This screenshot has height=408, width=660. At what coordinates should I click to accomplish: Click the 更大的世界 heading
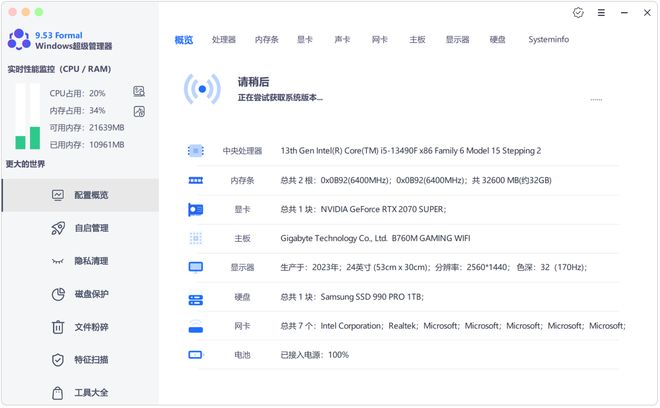(25, 164)
